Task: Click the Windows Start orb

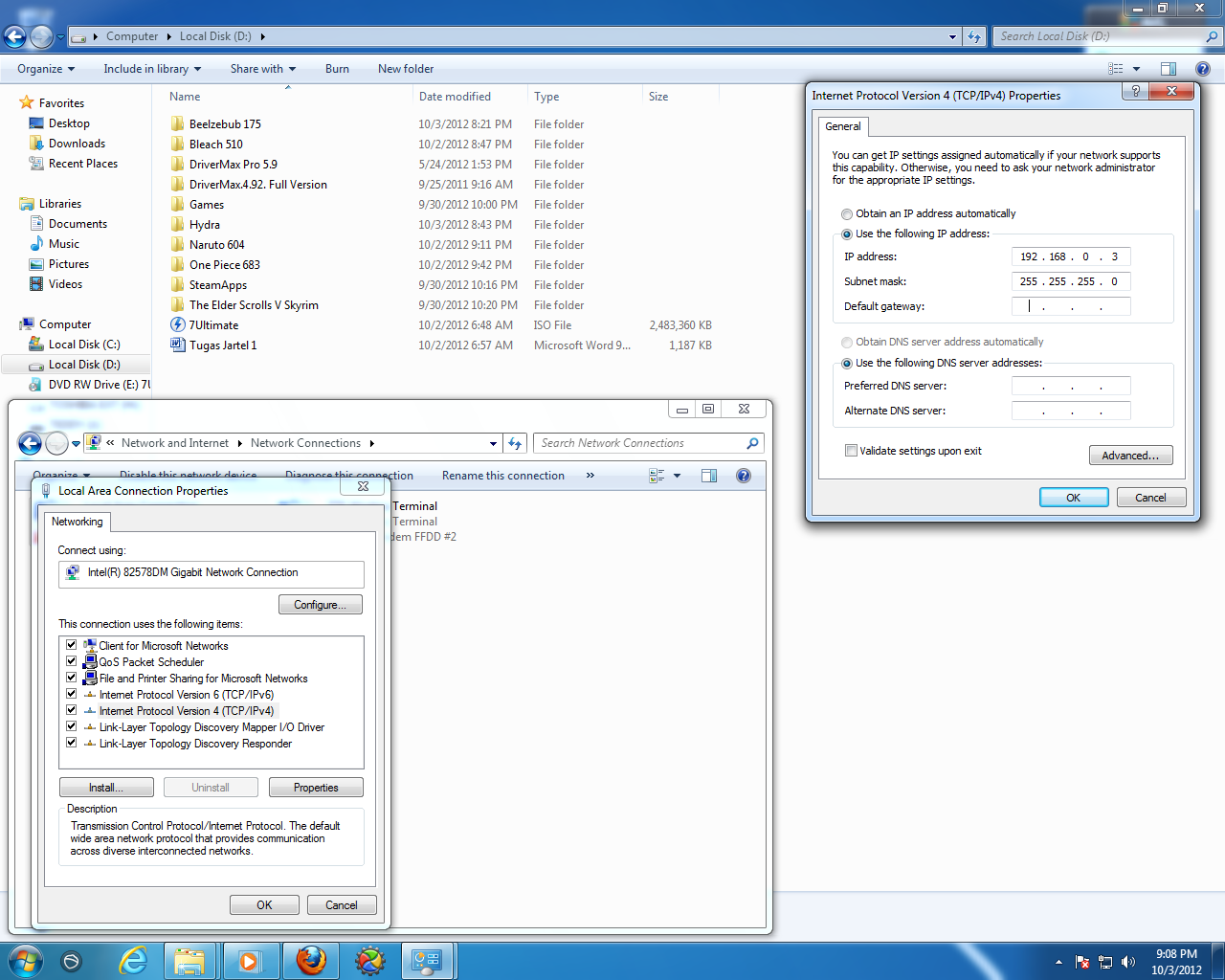Action: (x=25, y=961)
